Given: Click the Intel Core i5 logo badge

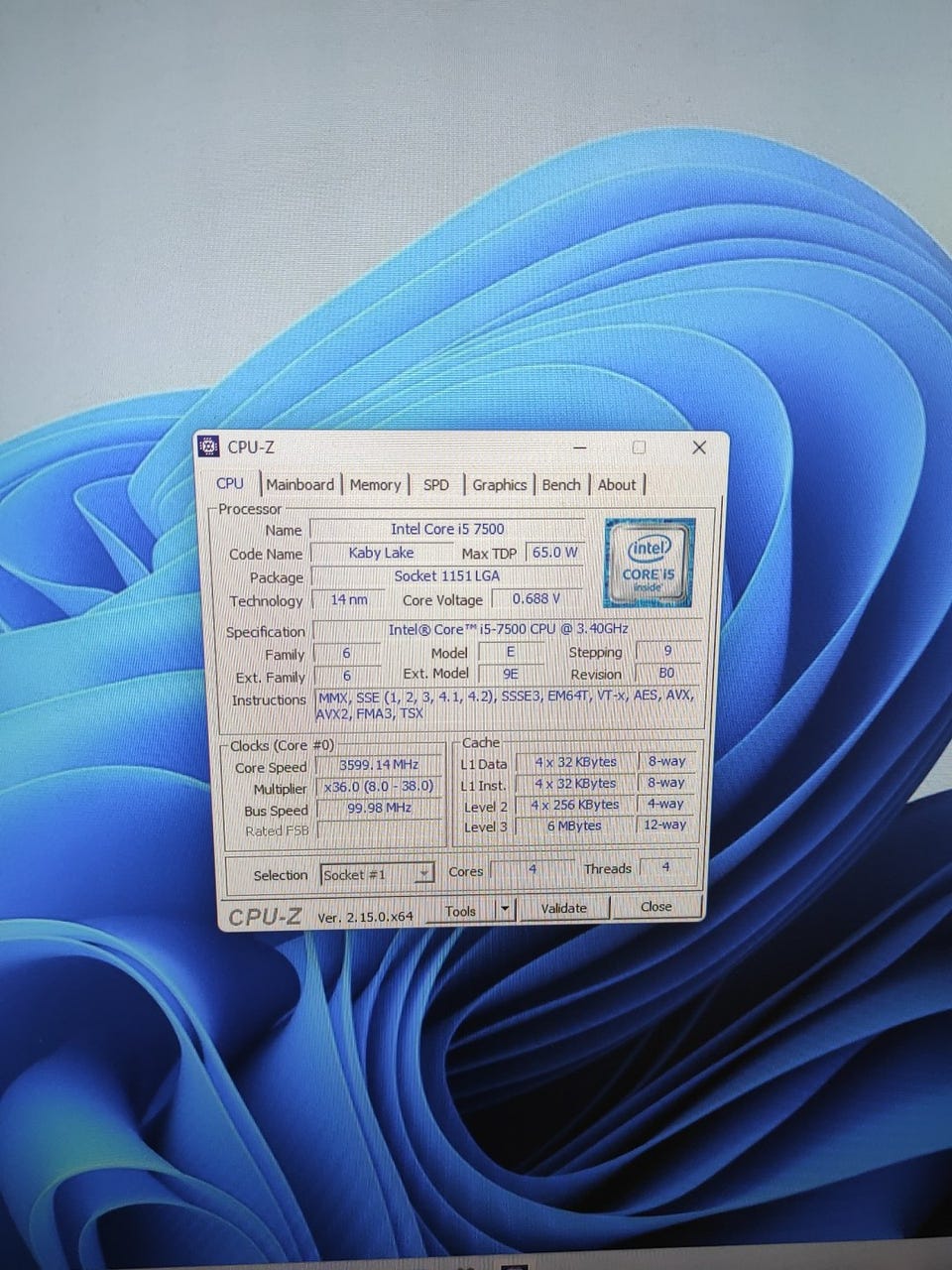Looking at the screenshot, I should coord(649,563).
